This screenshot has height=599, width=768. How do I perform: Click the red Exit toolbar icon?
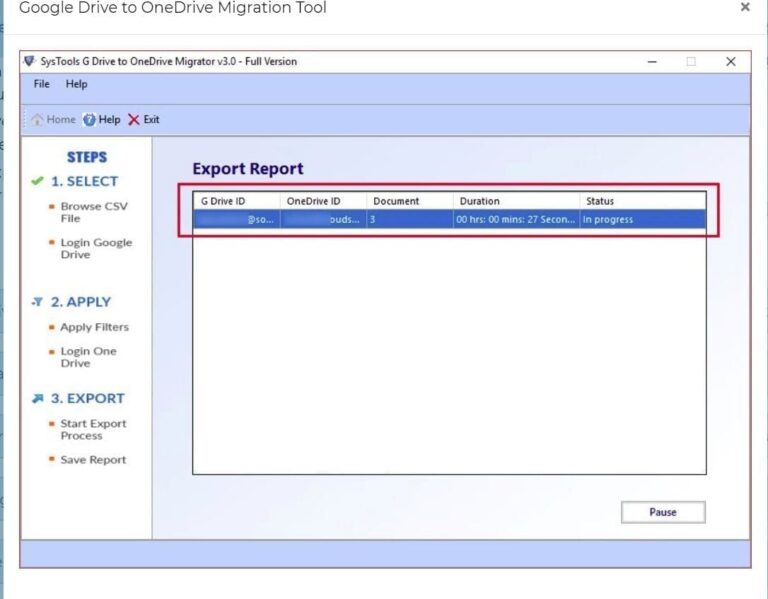pos(134,120)
